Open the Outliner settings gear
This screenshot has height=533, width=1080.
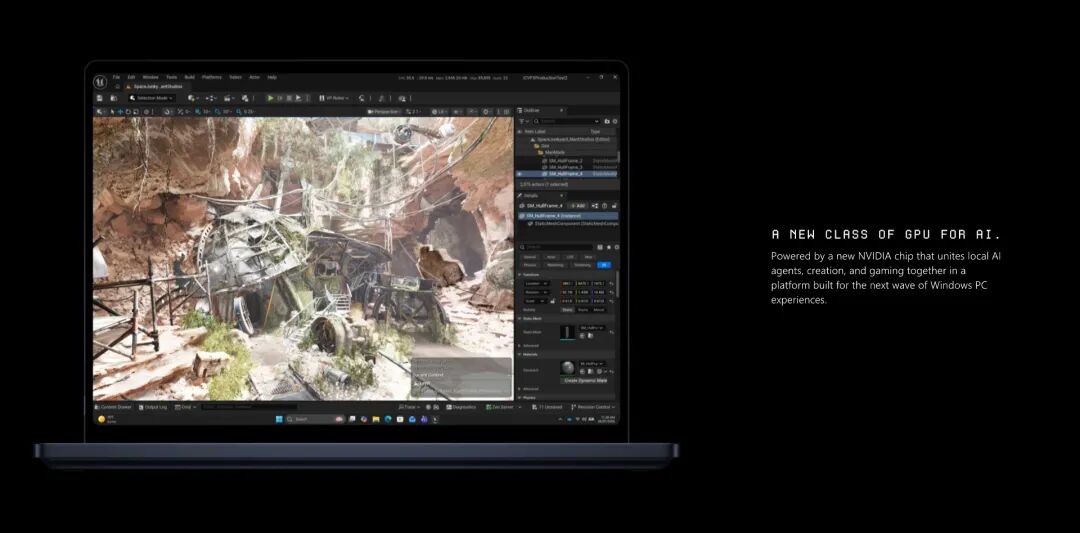coord(615,121)
